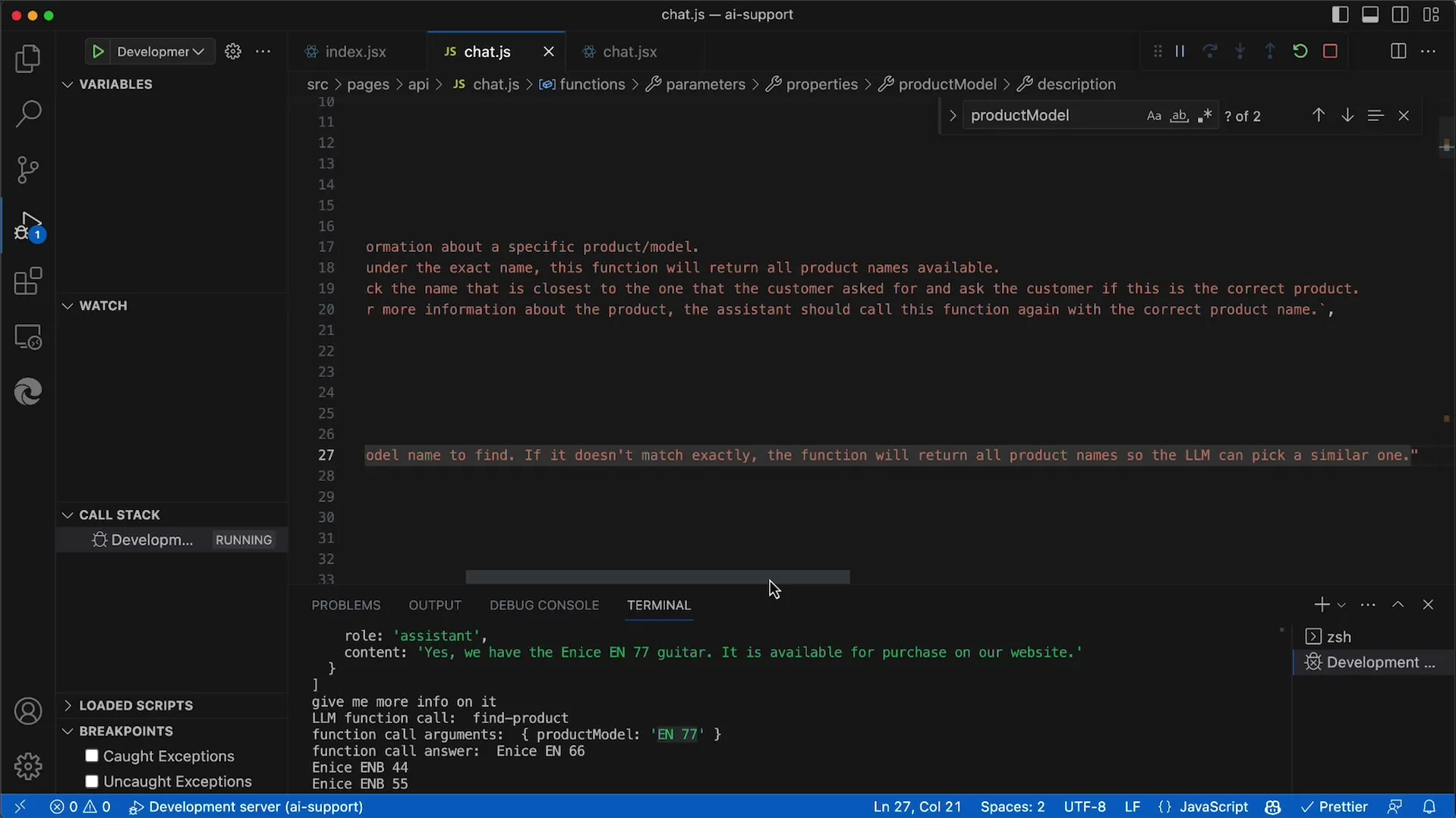
Task: Close the bottom panel
Action: 1428,605
